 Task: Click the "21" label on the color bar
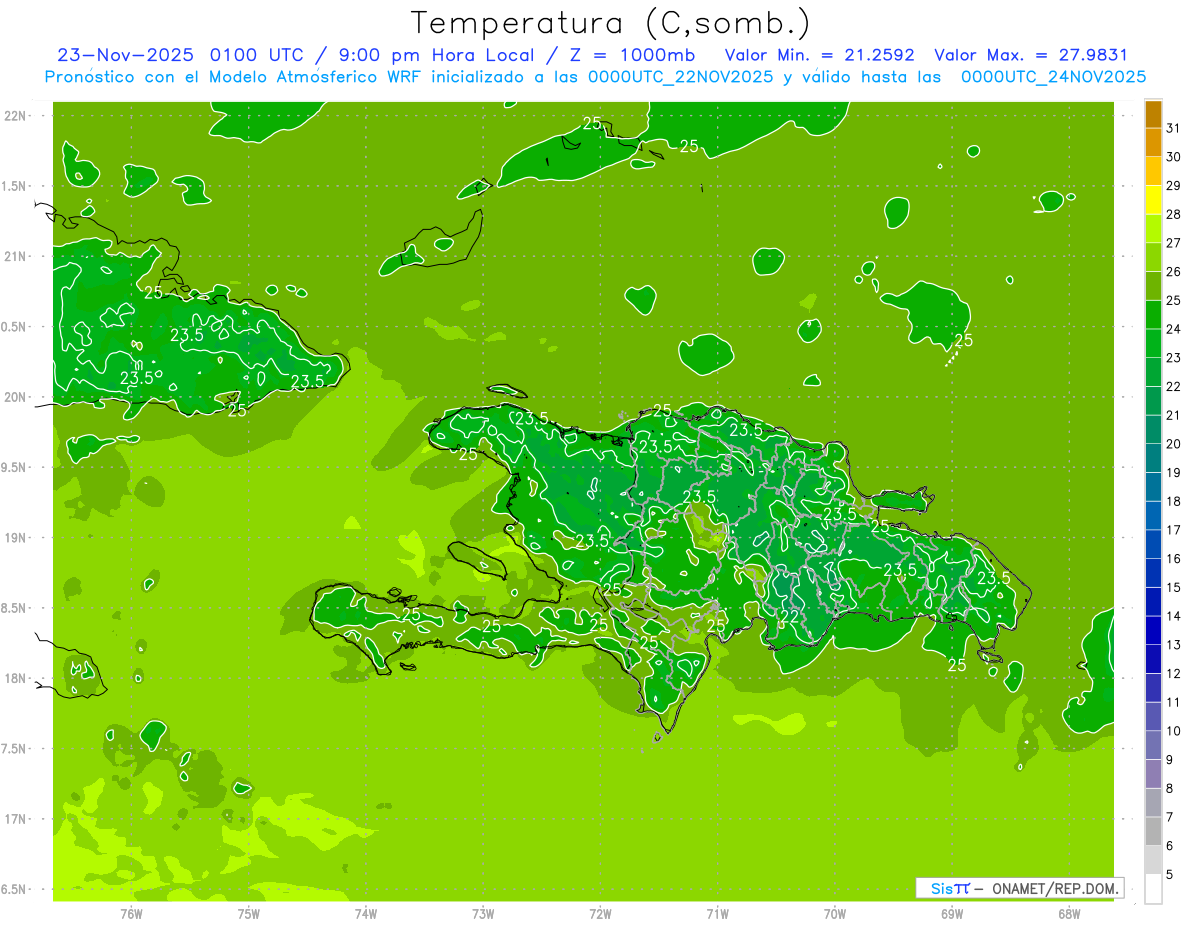pyautogui.click(x=1174, y=415)
